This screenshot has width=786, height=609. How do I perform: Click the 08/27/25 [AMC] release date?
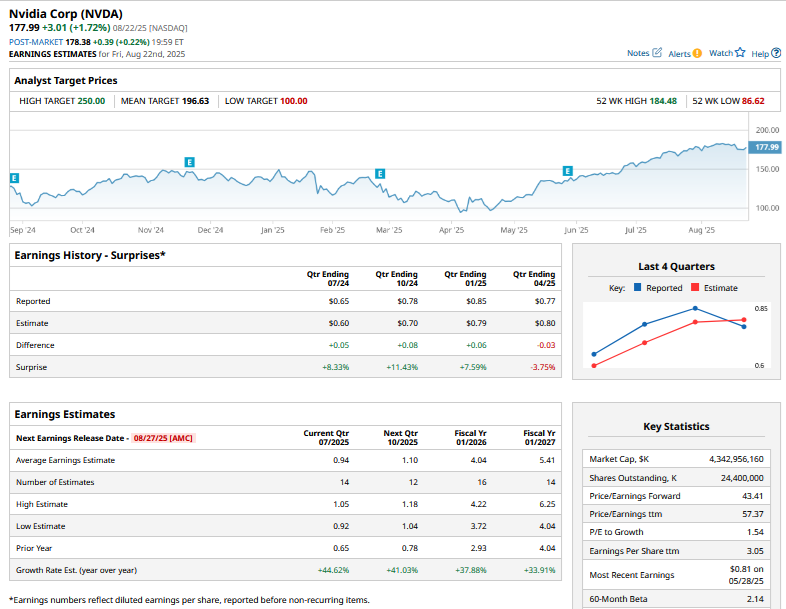[x=163, y=438]
